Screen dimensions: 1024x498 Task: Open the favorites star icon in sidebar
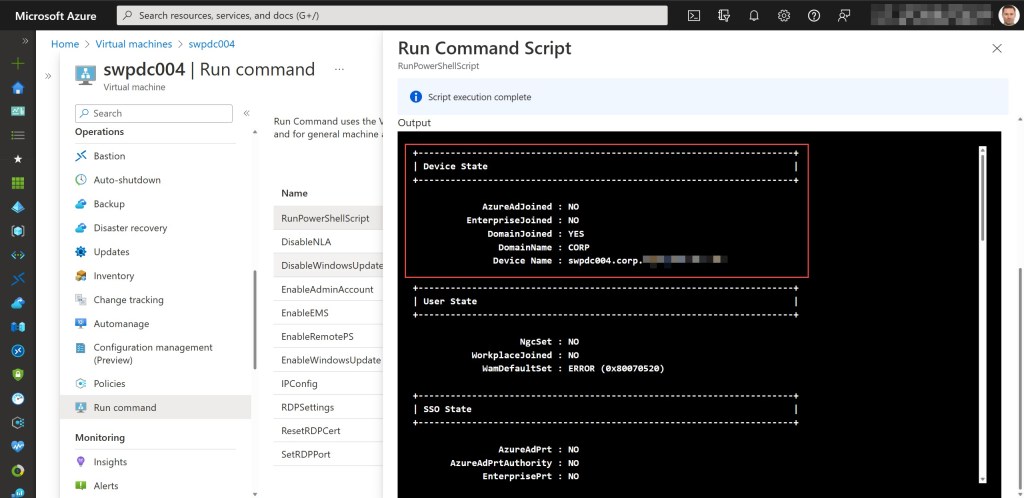click(17, 159)
